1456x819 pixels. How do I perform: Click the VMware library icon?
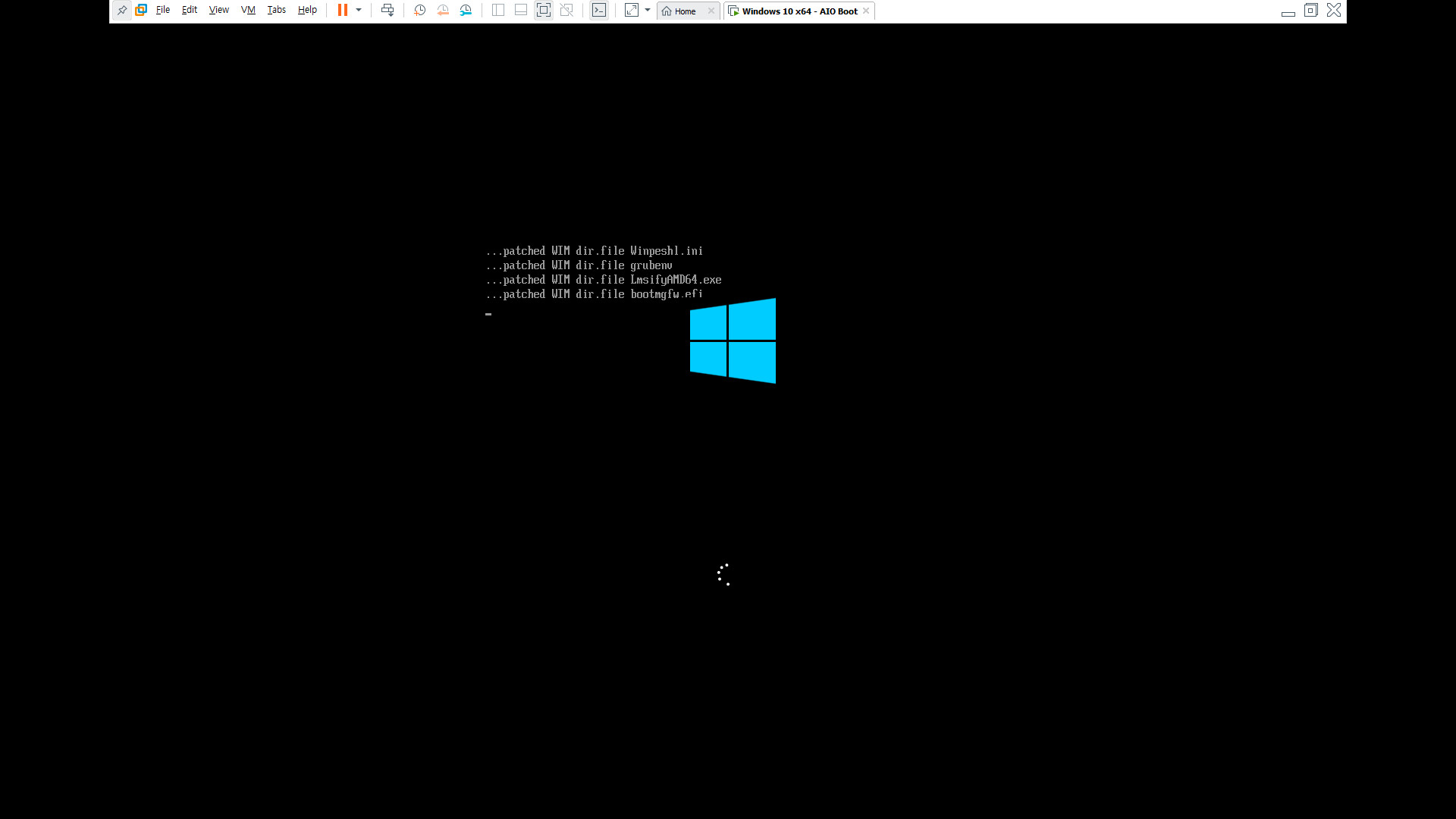coord(141,11)
